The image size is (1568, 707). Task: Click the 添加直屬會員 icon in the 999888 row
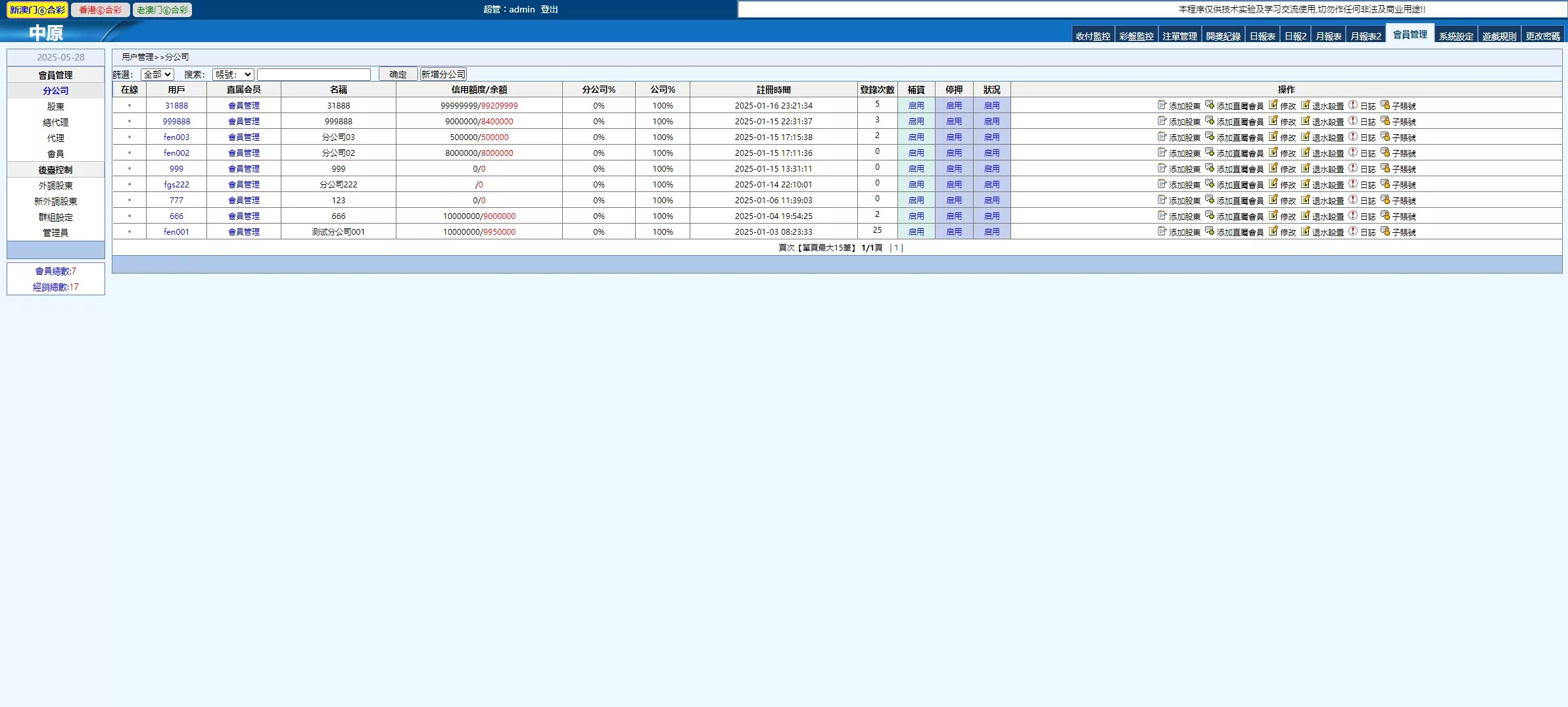(1209, 121)
